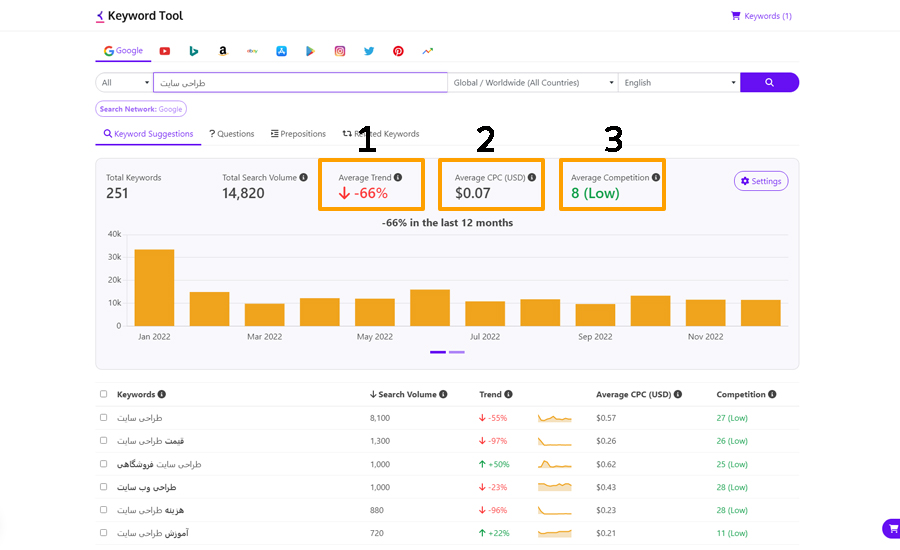This screenshot has height=550, width=900.
Task: Choose the Instagram platform icon
Action: tap(340, 51)
